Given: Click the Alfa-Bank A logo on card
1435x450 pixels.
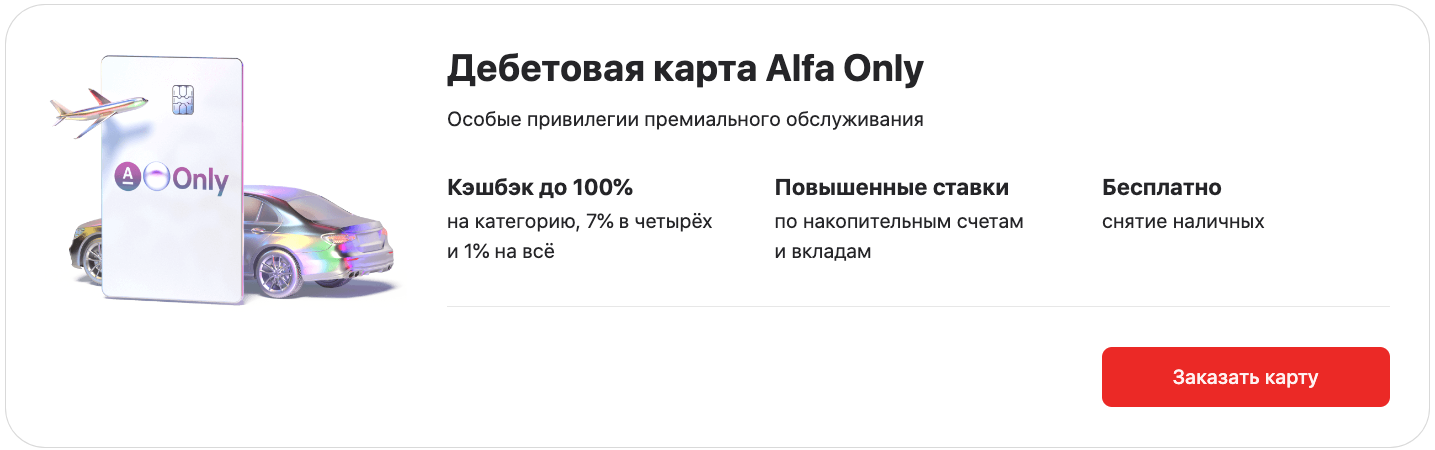Looking at the screenshot, I should (x=127, y=177).
